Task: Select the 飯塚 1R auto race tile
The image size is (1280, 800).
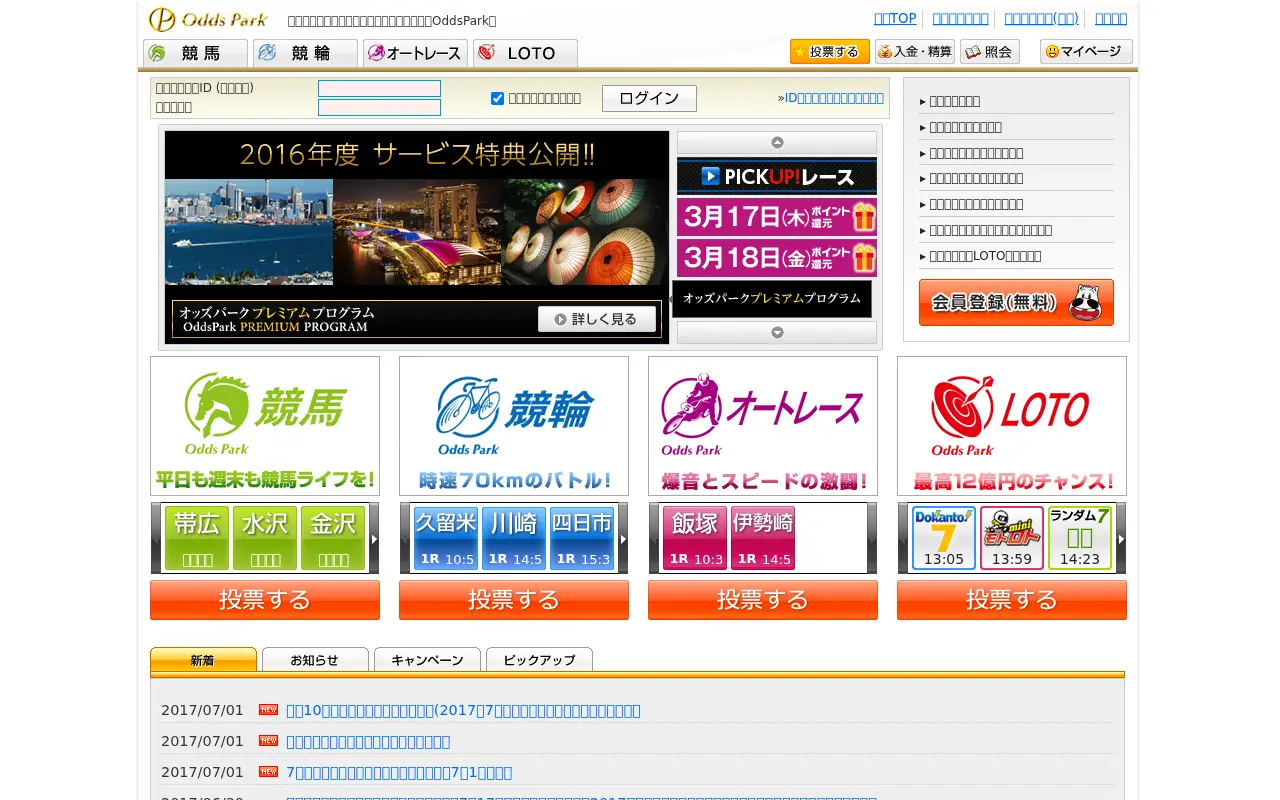Action: coord(695,538)
